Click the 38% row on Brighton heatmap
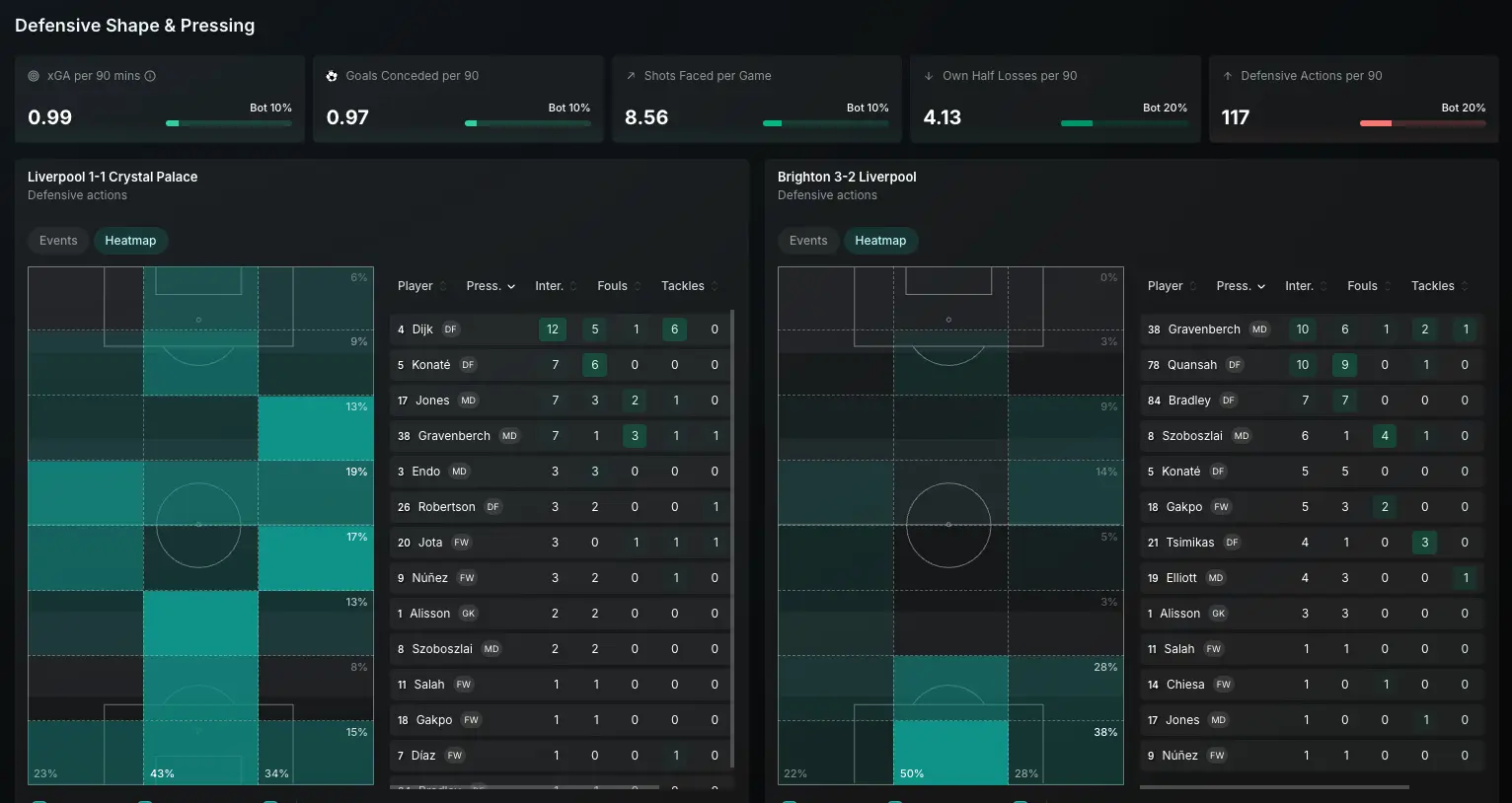This screenshot has width=1512, height=803. [950, 753]
